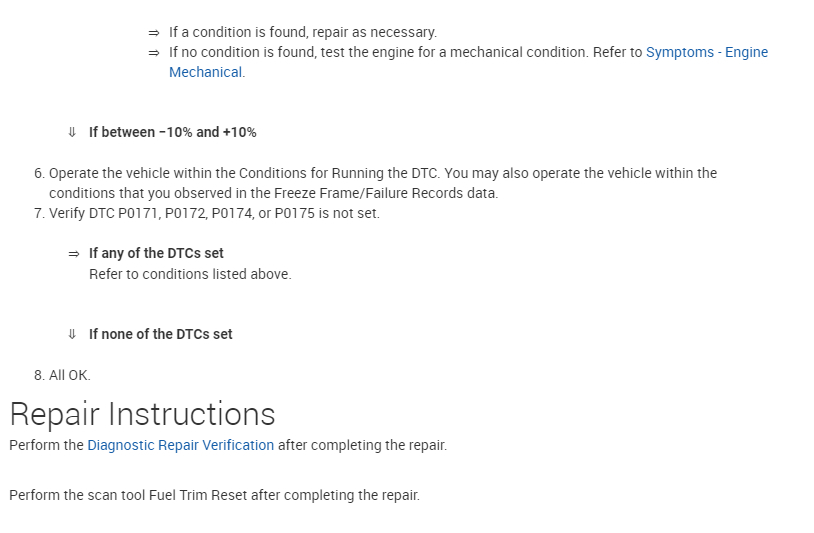
Task: Click the right arrow beside 'If any of the DTCs set'
Action: [x=73, y=254]
